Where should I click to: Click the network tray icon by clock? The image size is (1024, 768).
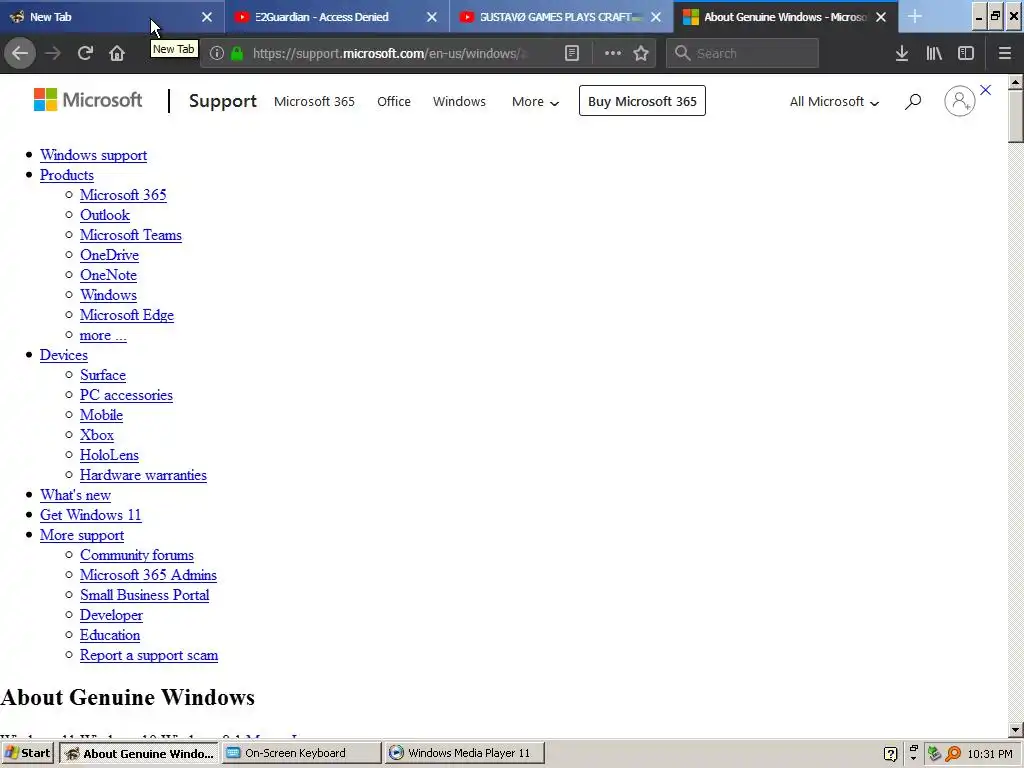tap(935, 754)
